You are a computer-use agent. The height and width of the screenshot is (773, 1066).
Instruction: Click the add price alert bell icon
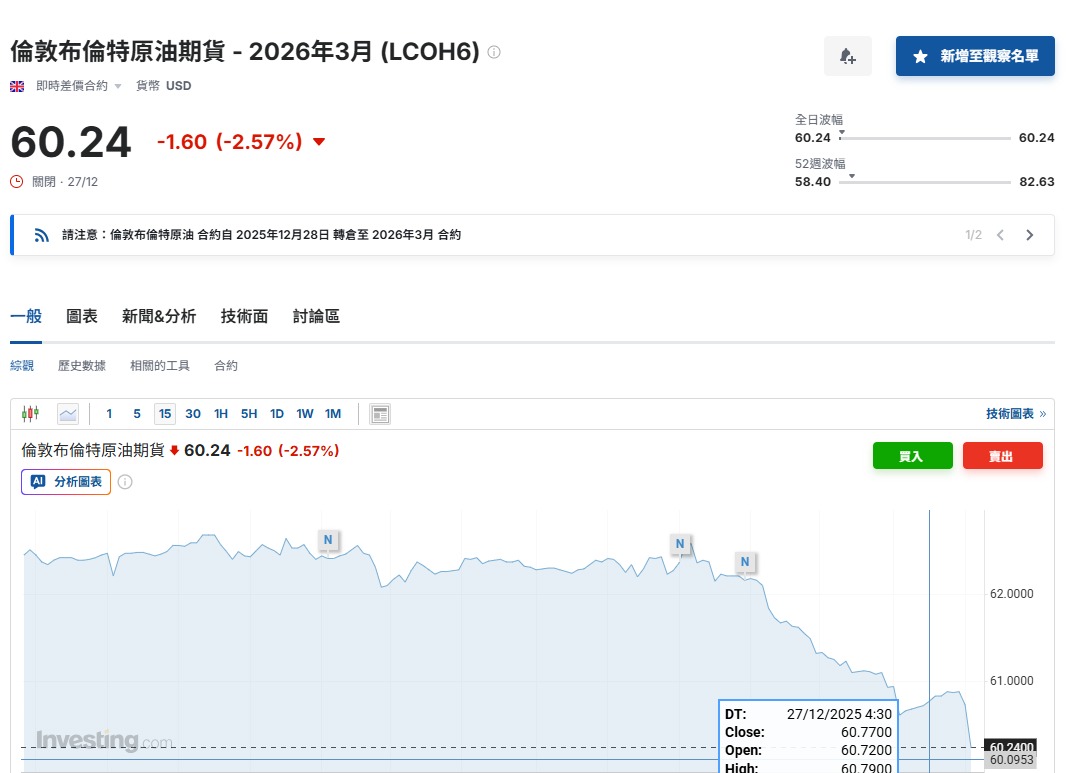coord(847,56)
